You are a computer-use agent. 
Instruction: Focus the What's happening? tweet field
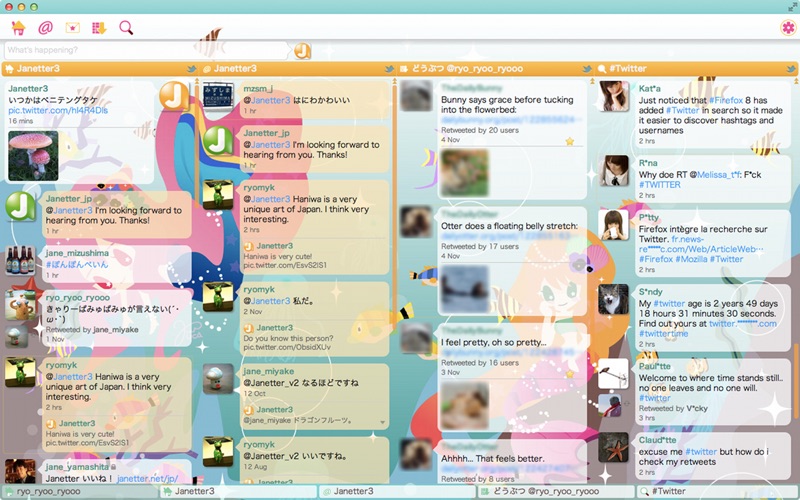tap(146, 50)
